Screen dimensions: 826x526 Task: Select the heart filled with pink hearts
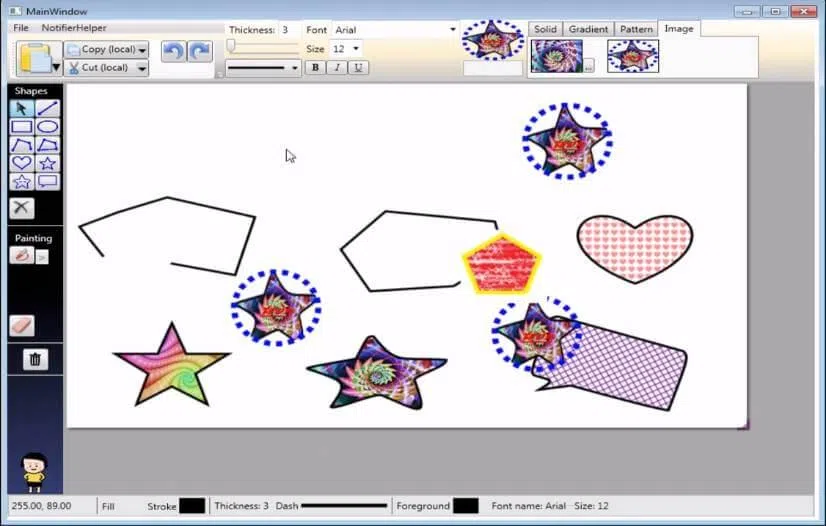pyautogui.click(x=635, y=249)
